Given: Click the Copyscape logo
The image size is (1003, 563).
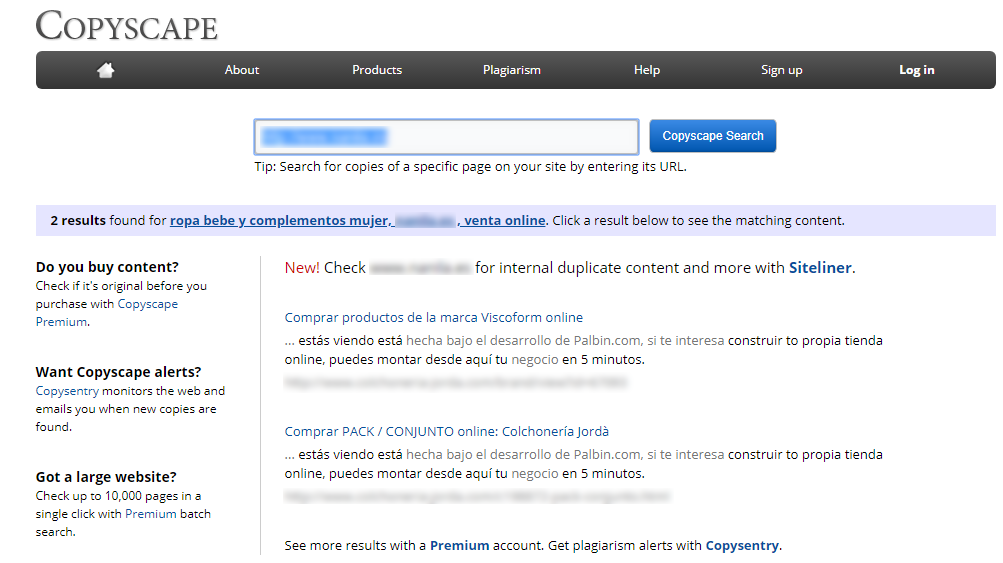Looking at the screenshot, I should [x=127, y=26].
